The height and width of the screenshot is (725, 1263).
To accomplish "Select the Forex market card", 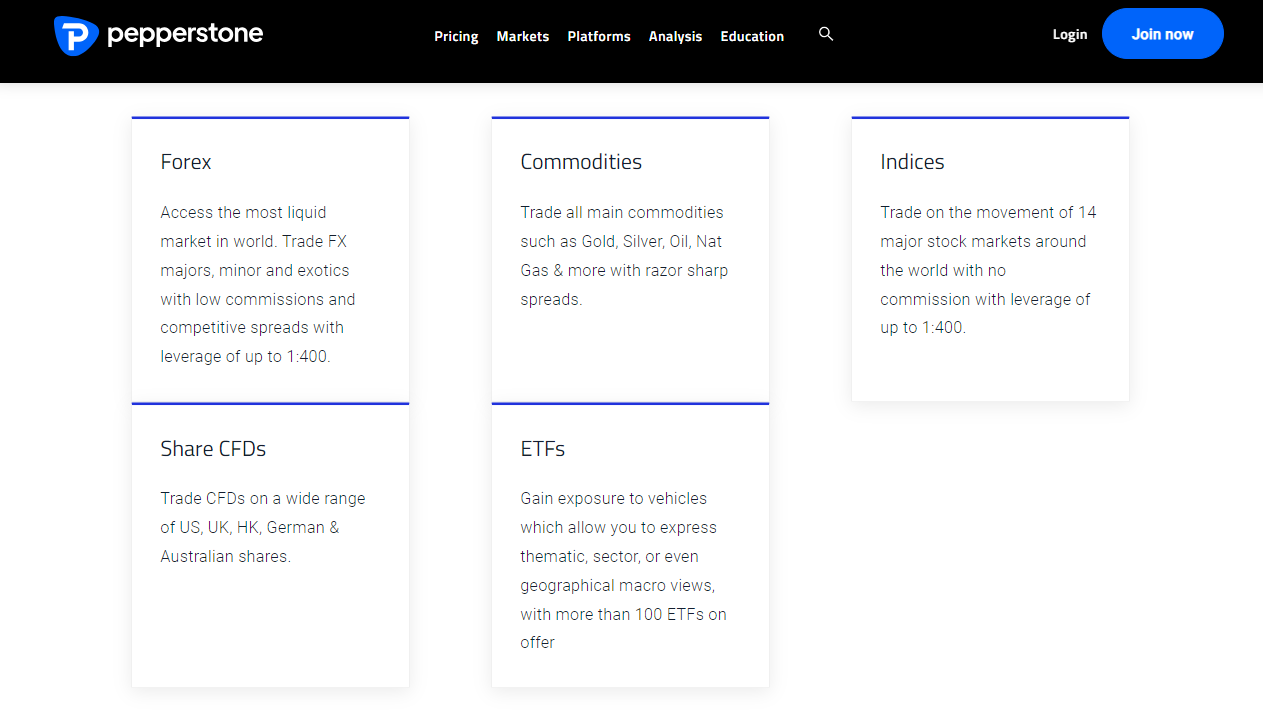I will tap(270, 258).
